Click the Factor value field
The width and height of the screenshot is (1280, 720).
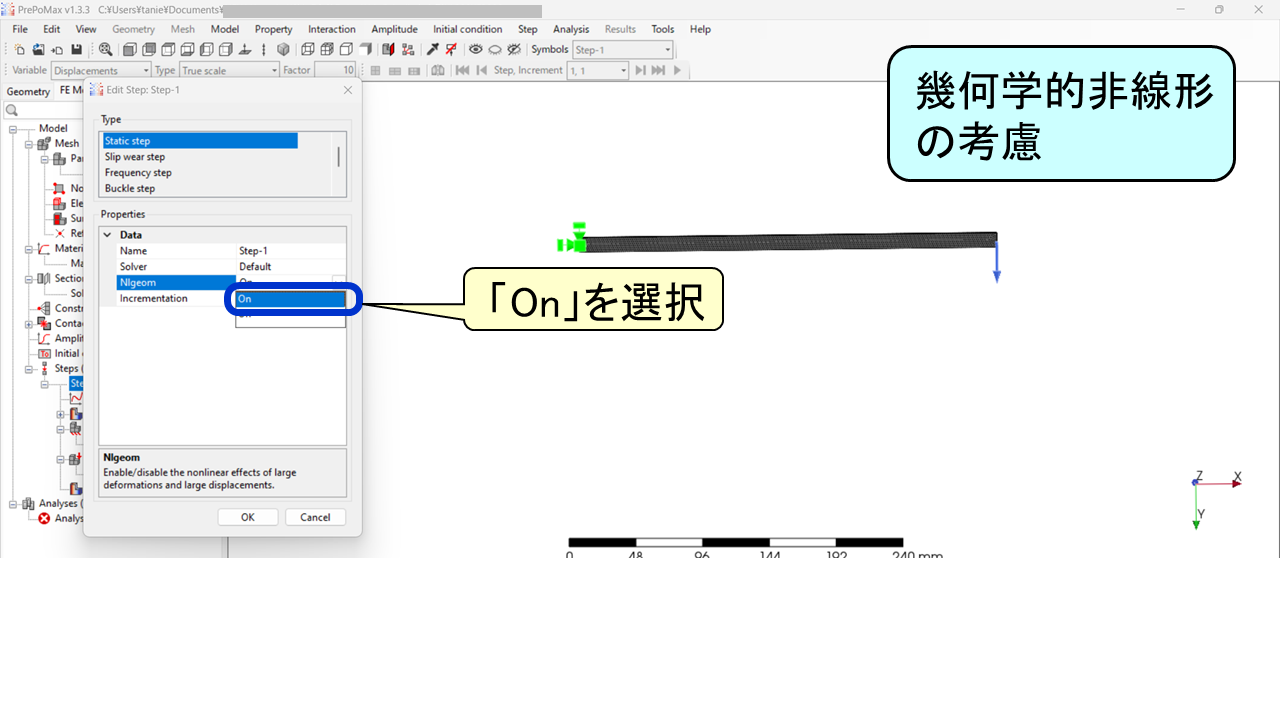click(335, 70)
